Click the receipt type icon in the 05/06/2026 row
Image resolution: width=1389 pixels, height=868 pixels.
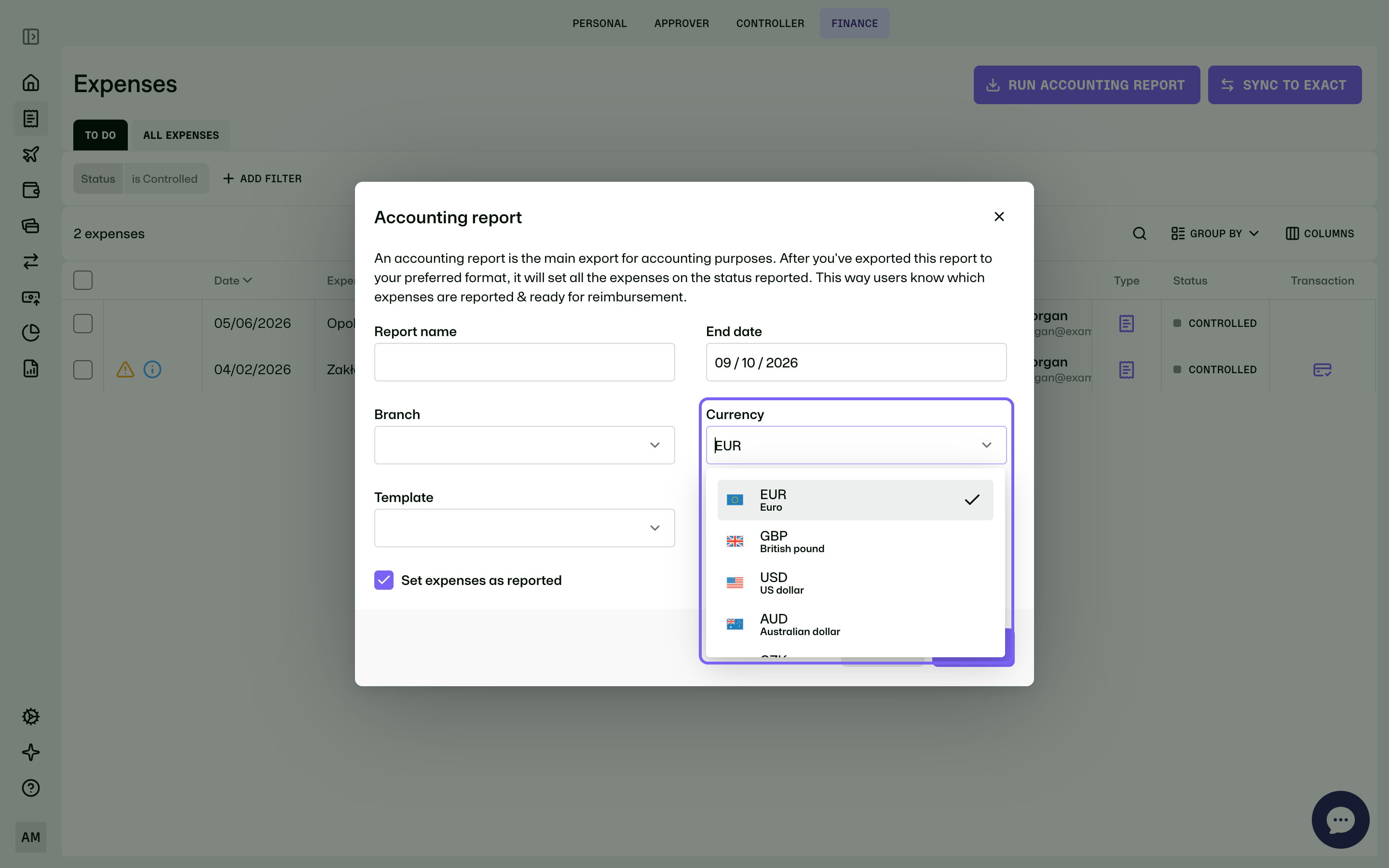point(1126,324)
